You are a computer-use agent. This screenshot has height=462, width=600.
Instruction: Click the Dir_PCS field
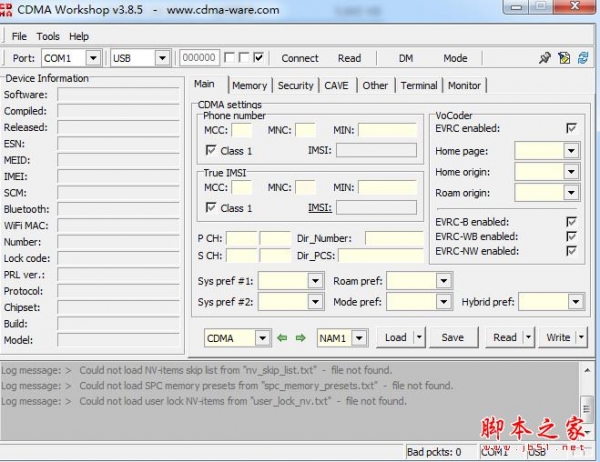[x=381, y=255]
